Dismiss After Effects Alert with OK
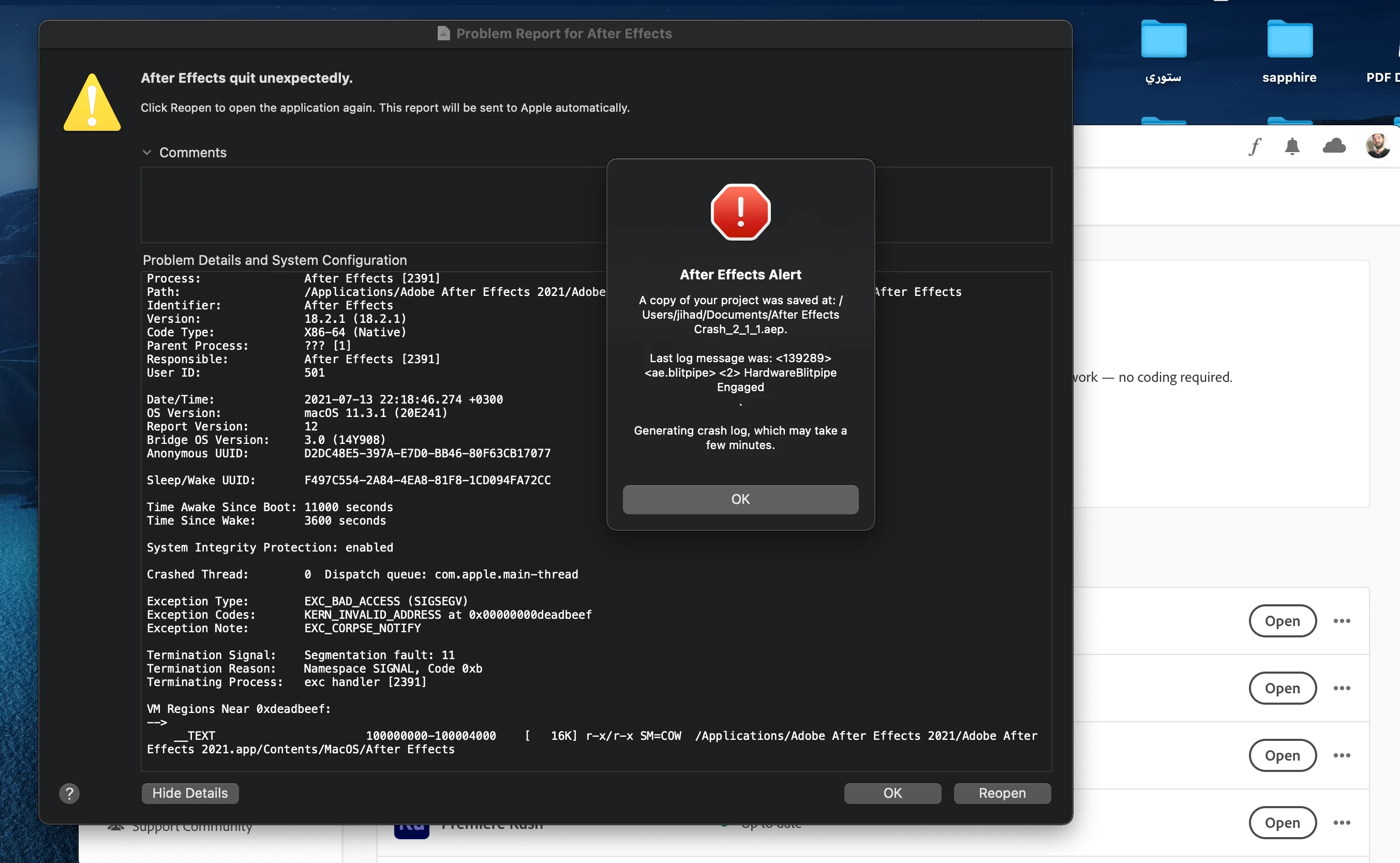 pos(740,499)
